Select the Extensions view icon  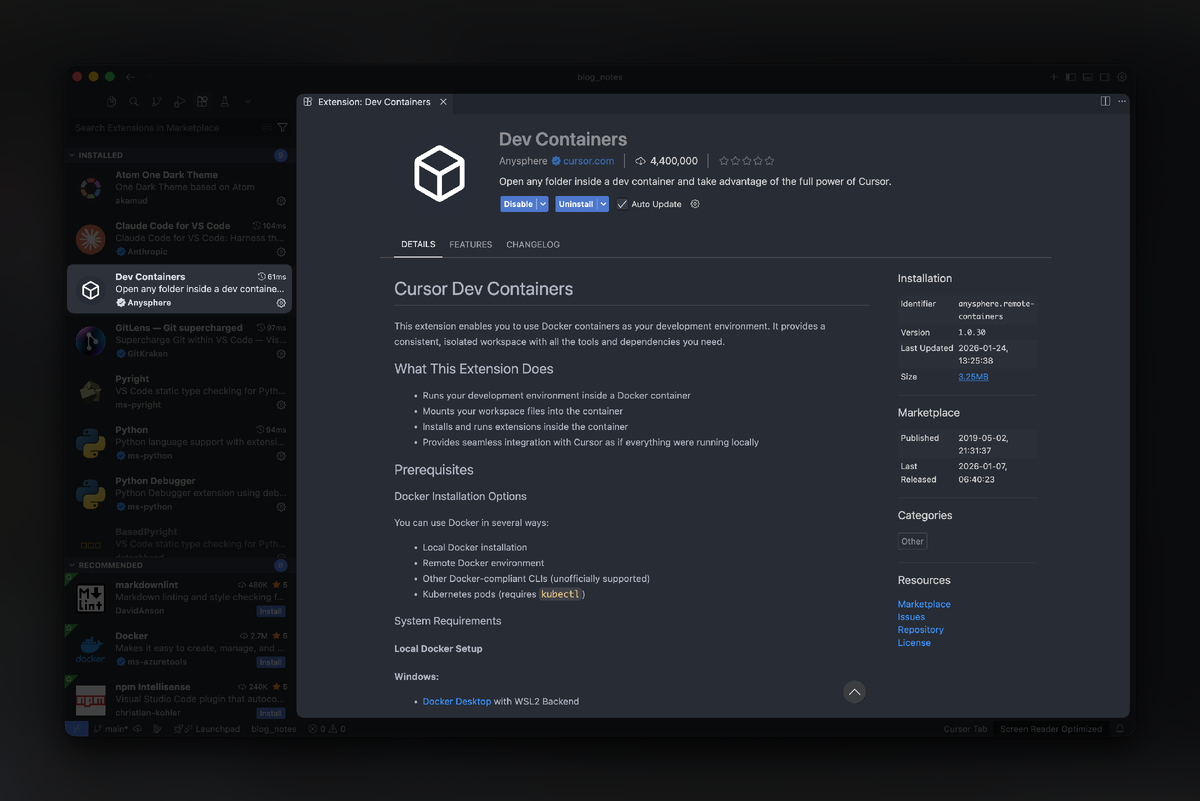click(202, 101)
